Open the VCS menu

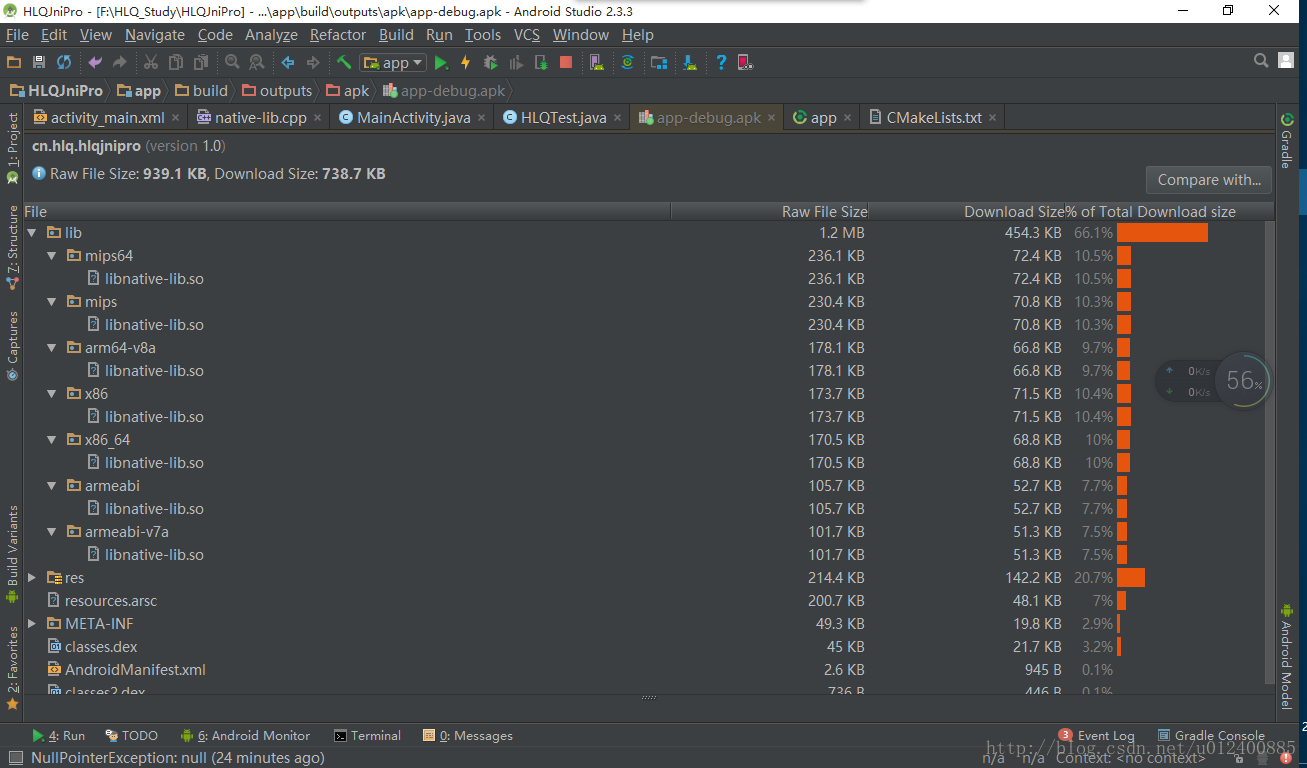(x=527, y=34)
